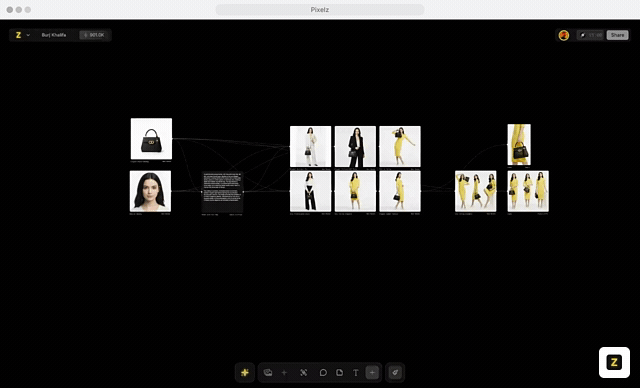Open the yellow Z logo menu at top left
This screenshot has height=388, width=640.
click(x=18, y=35)
